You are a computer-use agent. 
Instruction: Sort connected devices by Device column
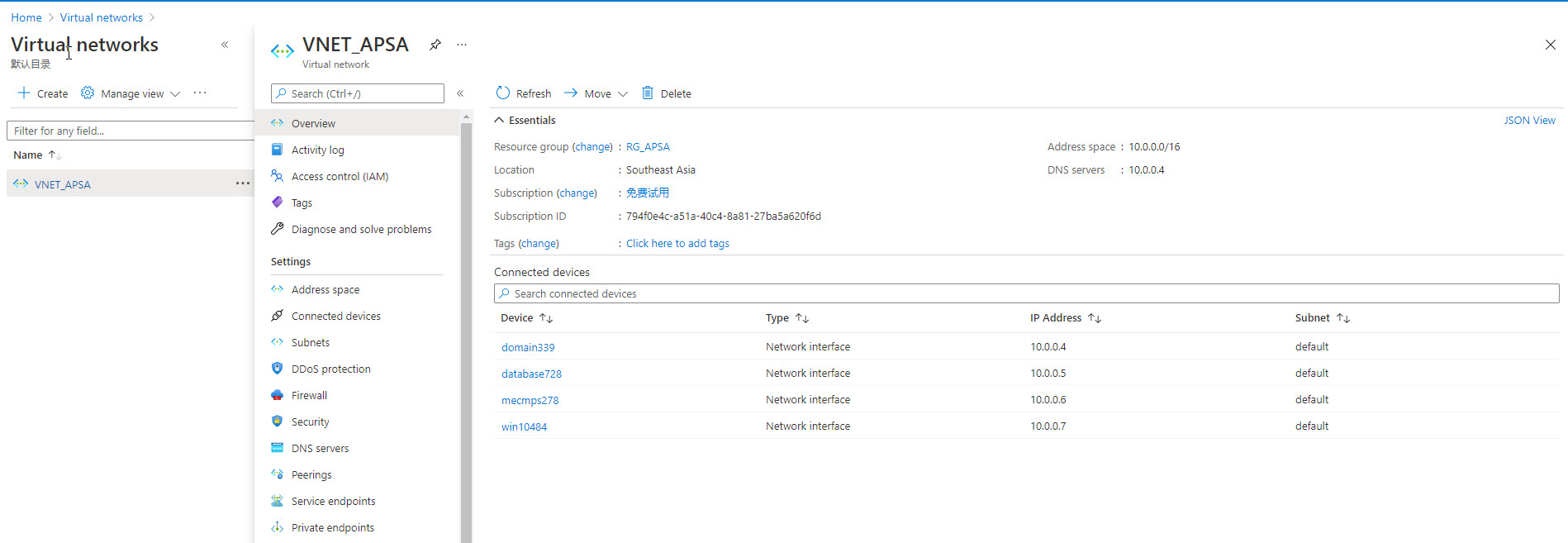[x=546, y=318]
